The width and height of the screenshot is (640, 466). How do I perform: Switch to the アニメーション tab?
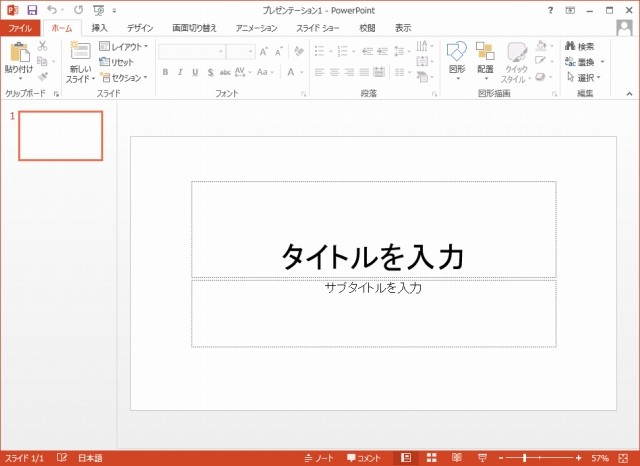click(256, 28)
